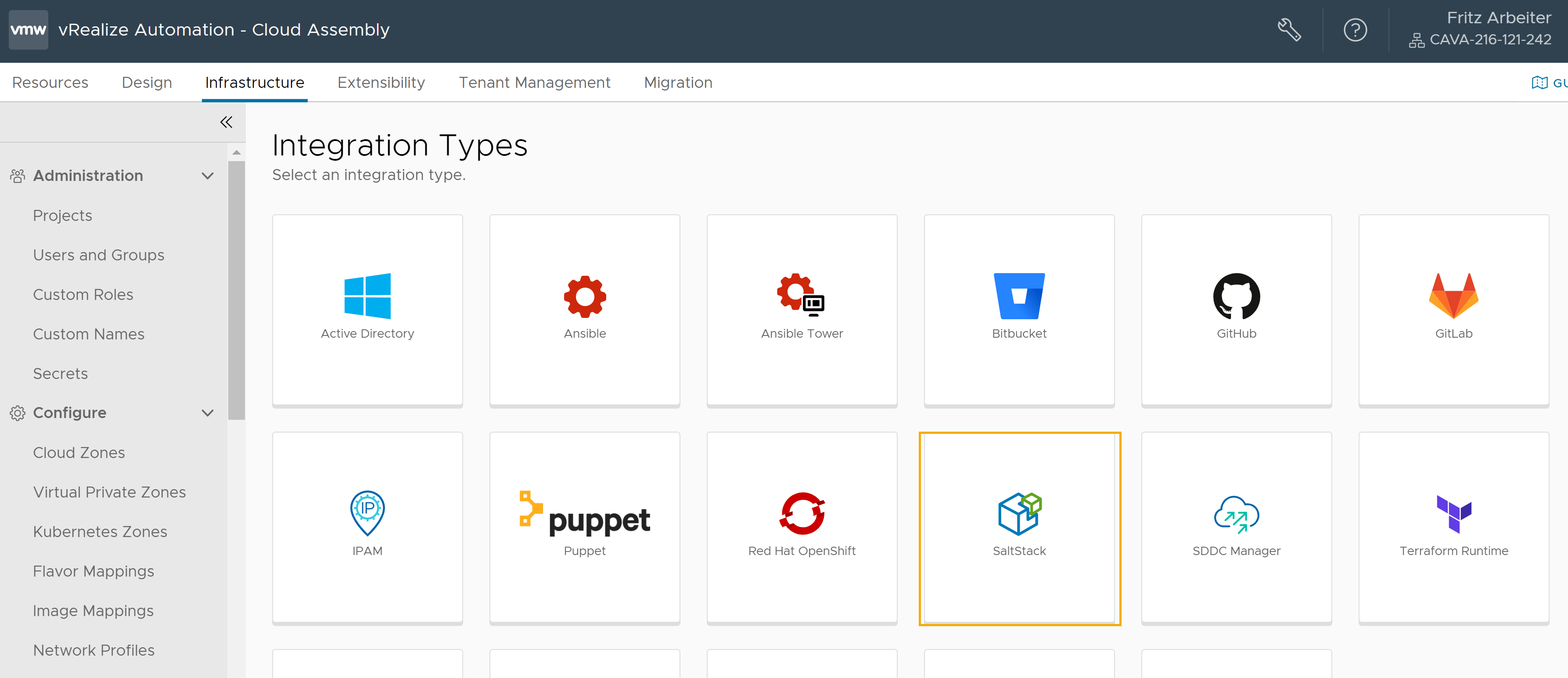1568x678 pixels.
Task: Click the Bitbucket bucket logo
Action: coord(1020,296)
